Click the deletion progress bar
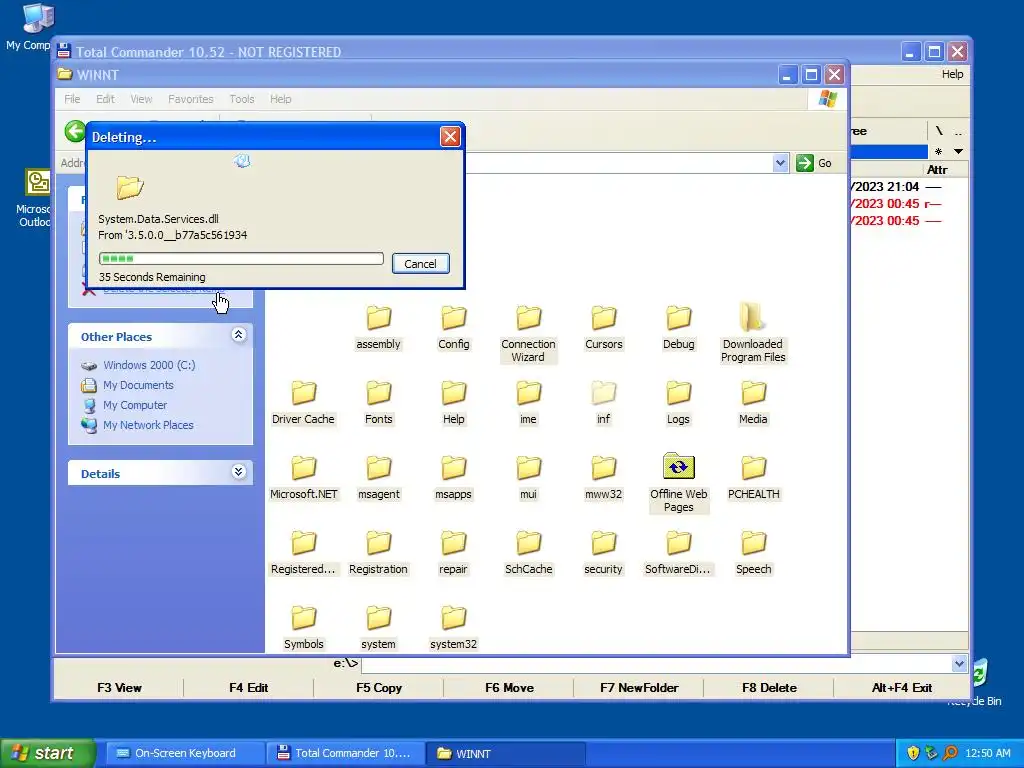Screen dimensions: 1024x768 pos(241,259)
